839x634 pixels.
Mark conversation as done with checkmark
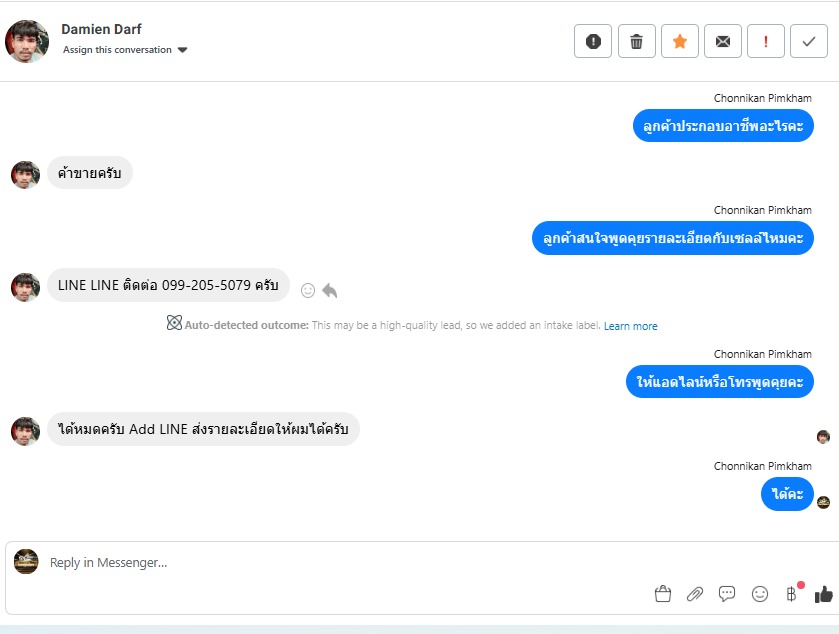click(809, 41)
